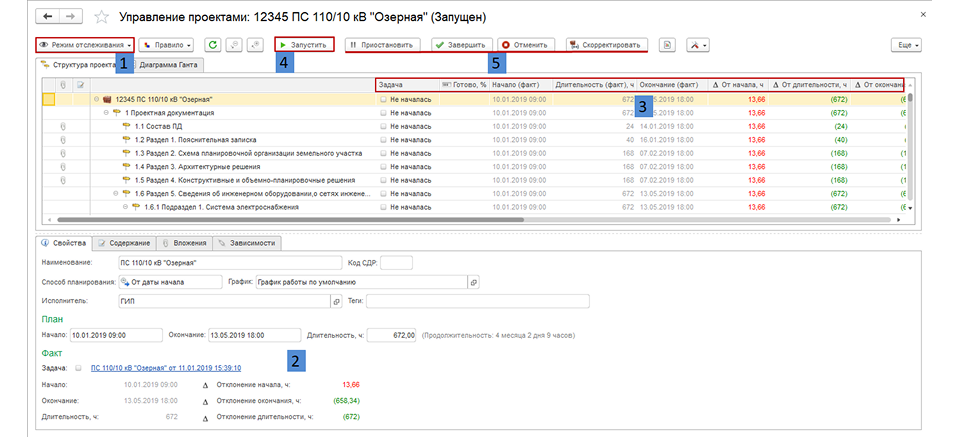Open the График field selection icon
Image resolution: width=960 pixels, height=437 pixels.
tap(474, 282)
